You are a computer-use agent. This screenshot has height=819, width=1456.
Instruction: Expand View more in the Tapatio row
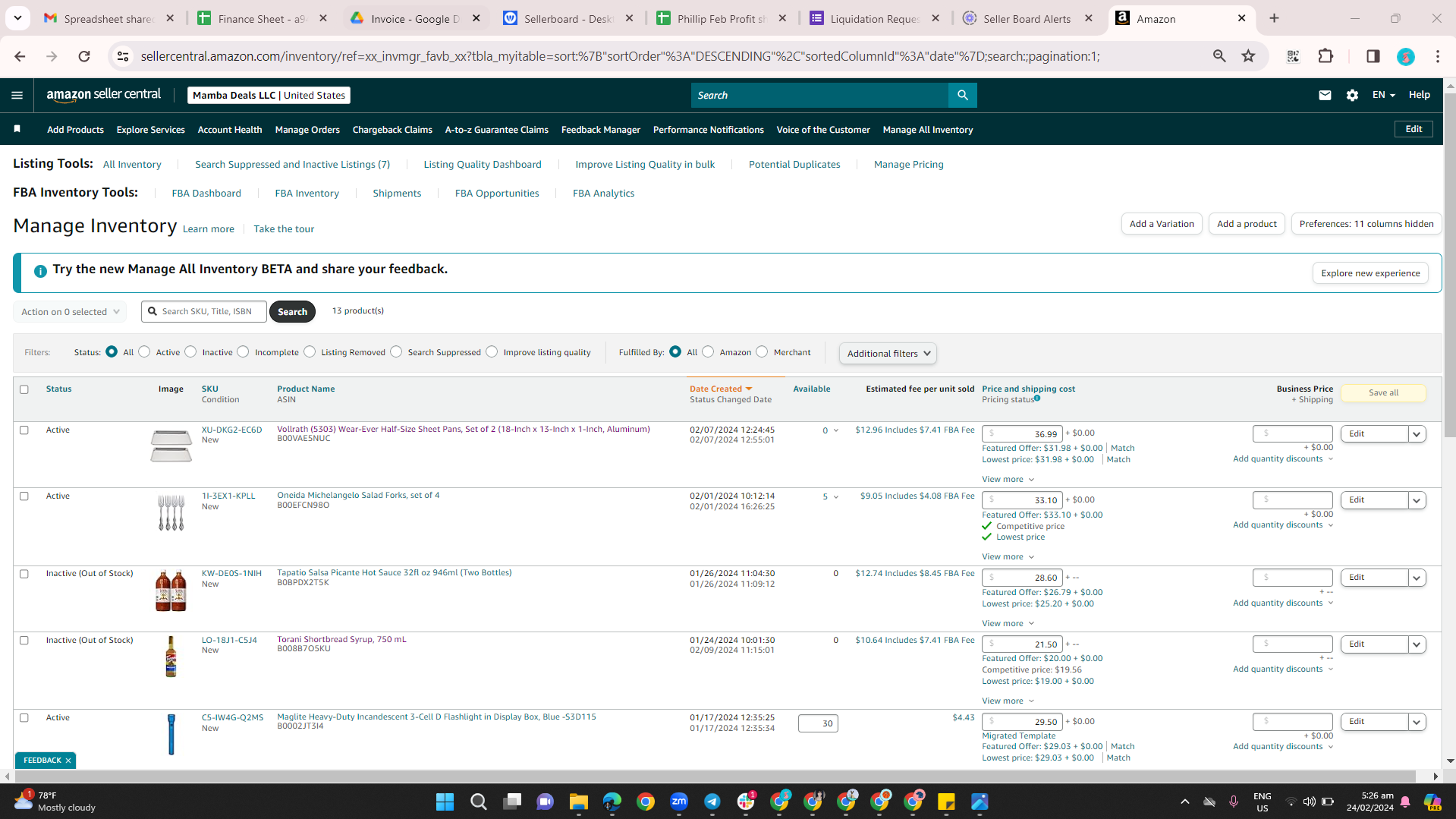point(1008,624)
